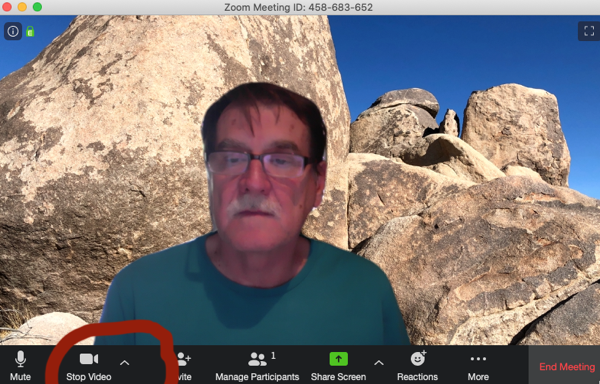The image size is (600, 384).
Task: Close the Zoom meeting window
Action: (7, 7)
